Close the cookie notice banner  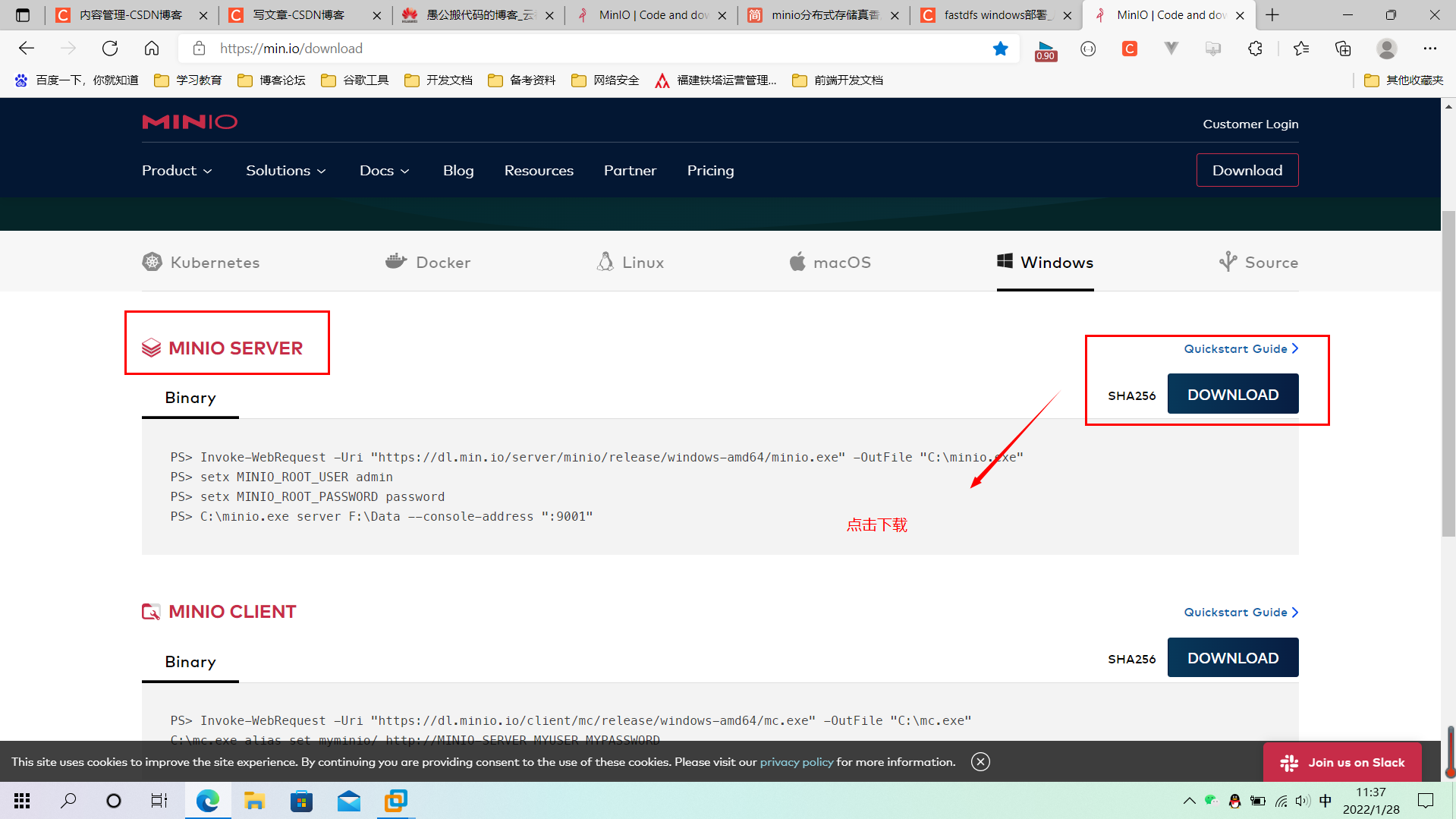tap(980, 762)
